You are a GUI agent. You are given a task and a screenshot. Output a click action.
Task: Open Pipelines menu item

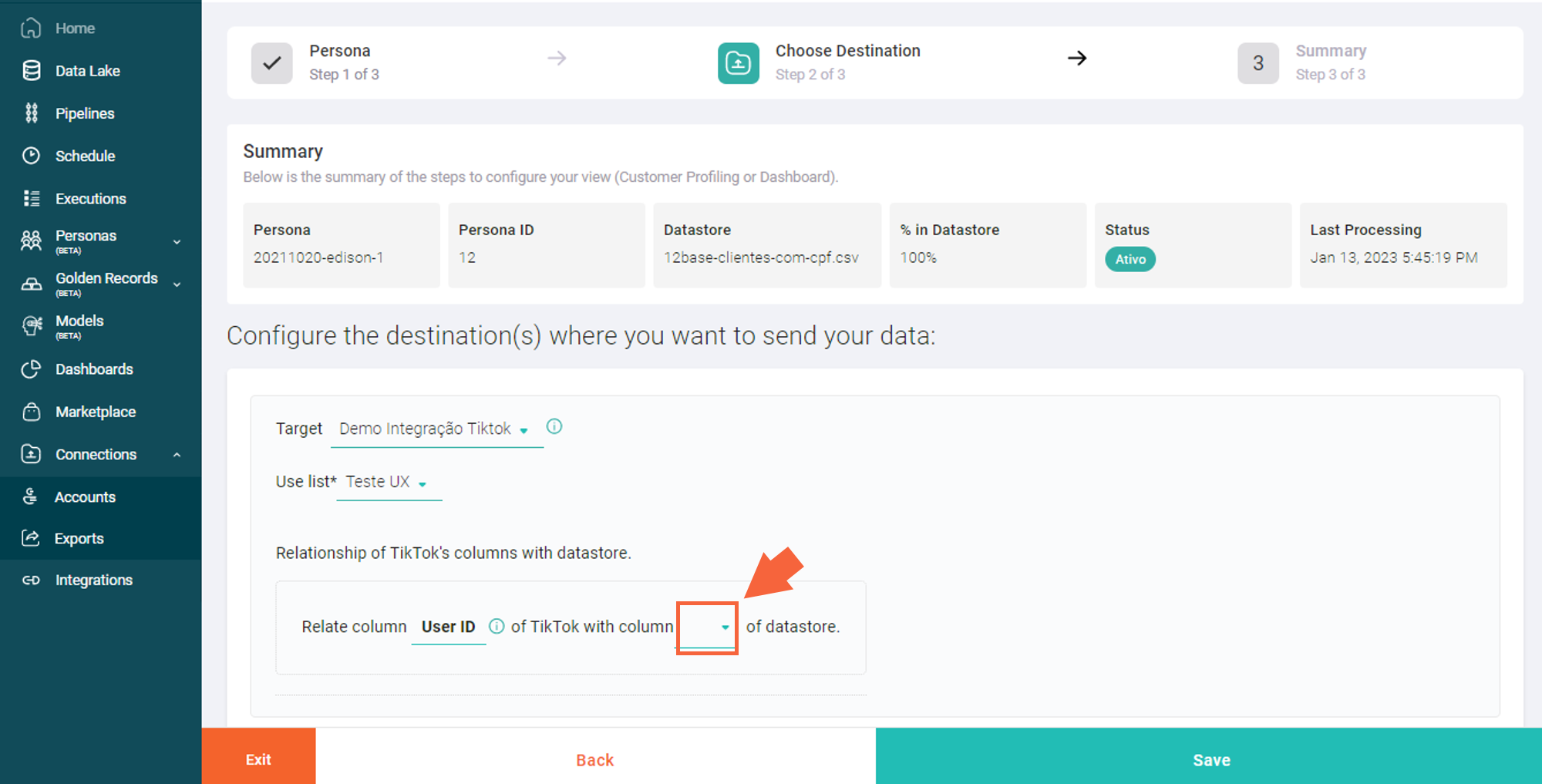(x=85, y=113)
